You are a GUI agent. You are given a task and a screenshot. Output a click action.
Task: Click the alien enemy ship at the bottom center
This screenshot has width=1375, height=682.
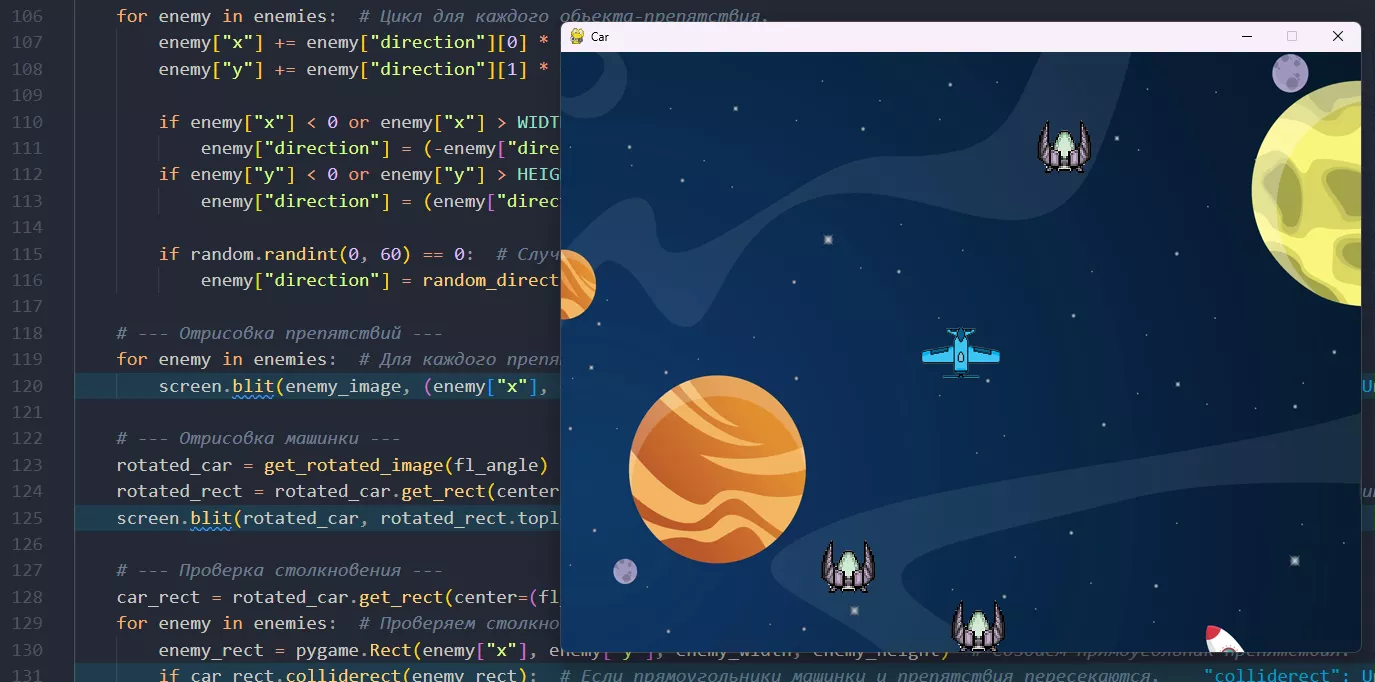(x=977, y=624)
